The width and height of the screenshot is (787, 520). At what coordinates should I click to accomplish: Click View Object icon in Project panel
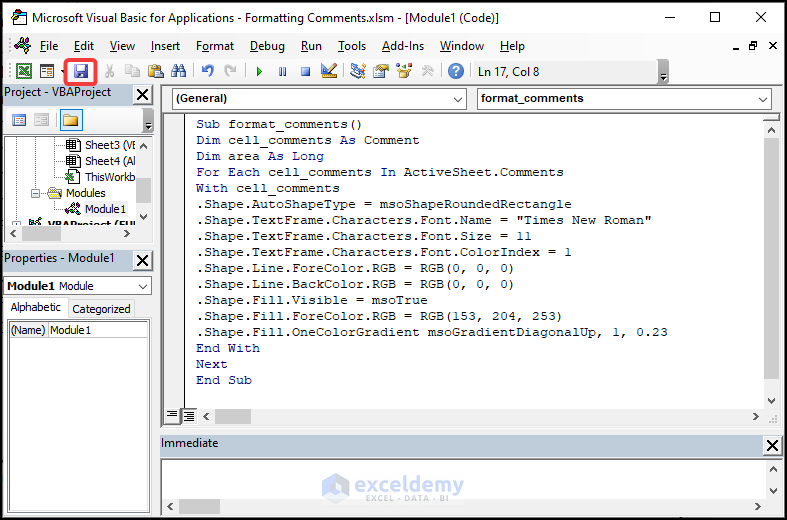click(41, 120)
